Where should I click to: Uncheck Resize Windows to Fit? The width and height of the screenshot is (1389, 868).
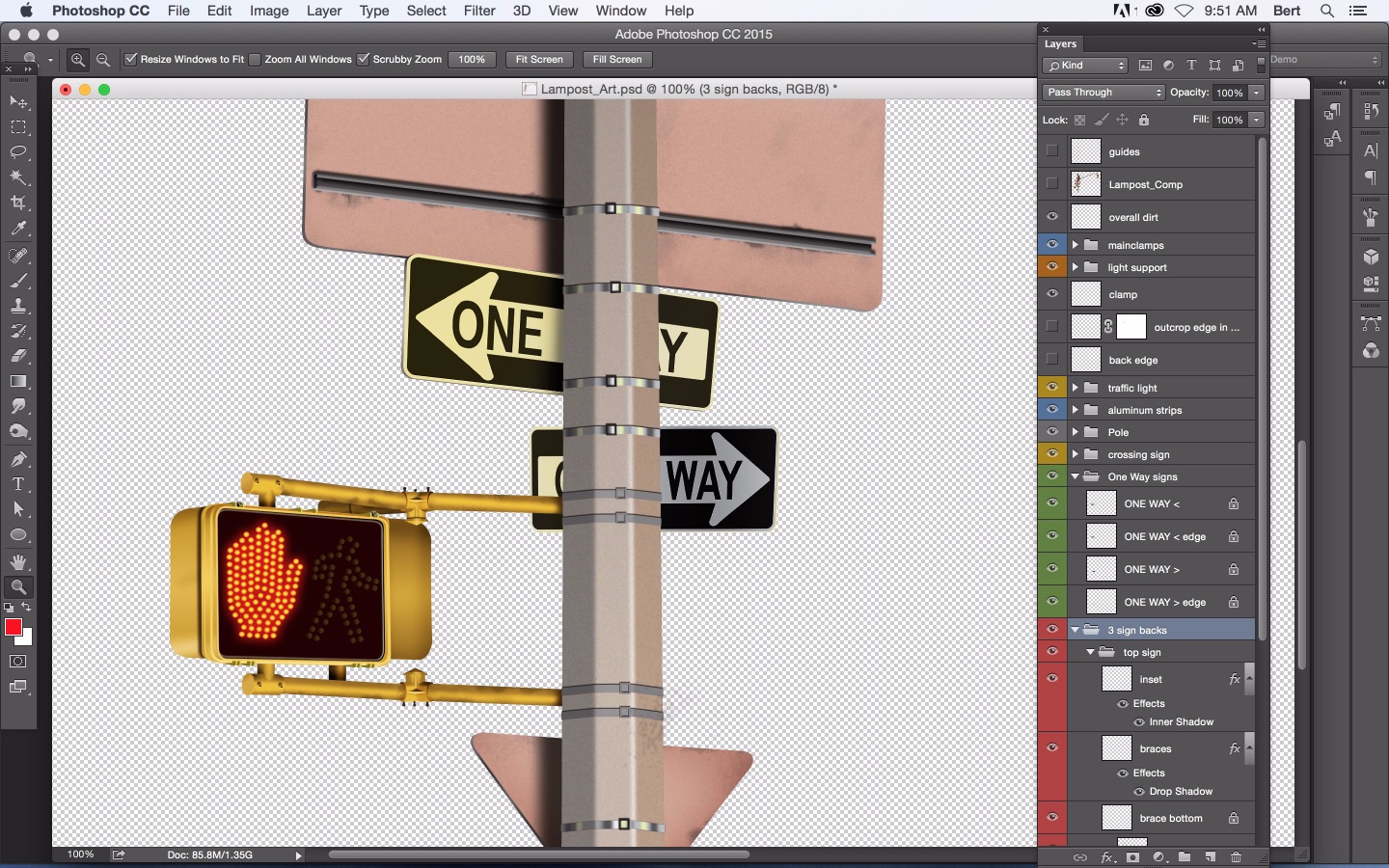(131, 60)
